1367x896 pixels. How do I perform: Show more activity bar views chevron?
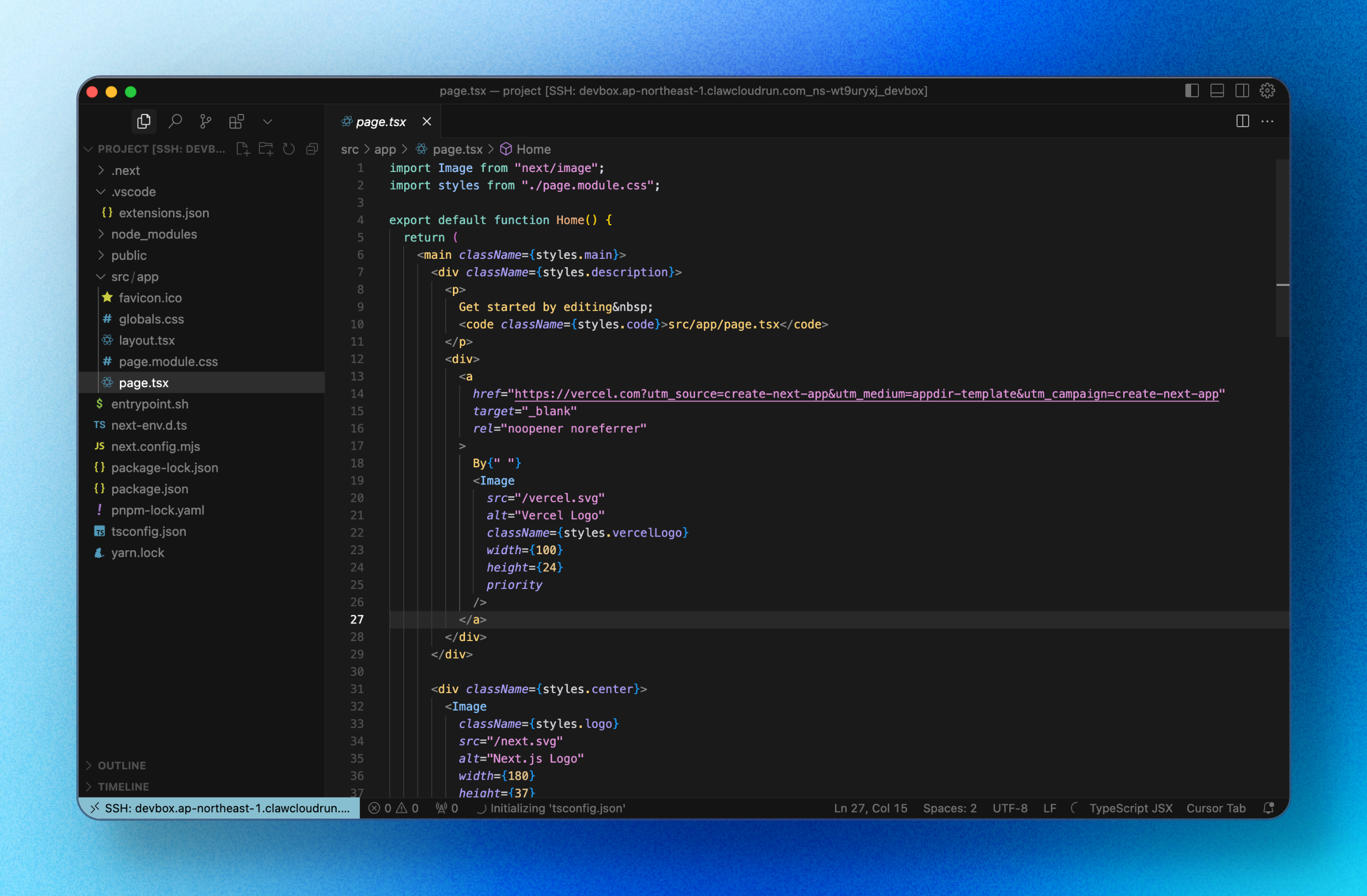click(268, 121)
